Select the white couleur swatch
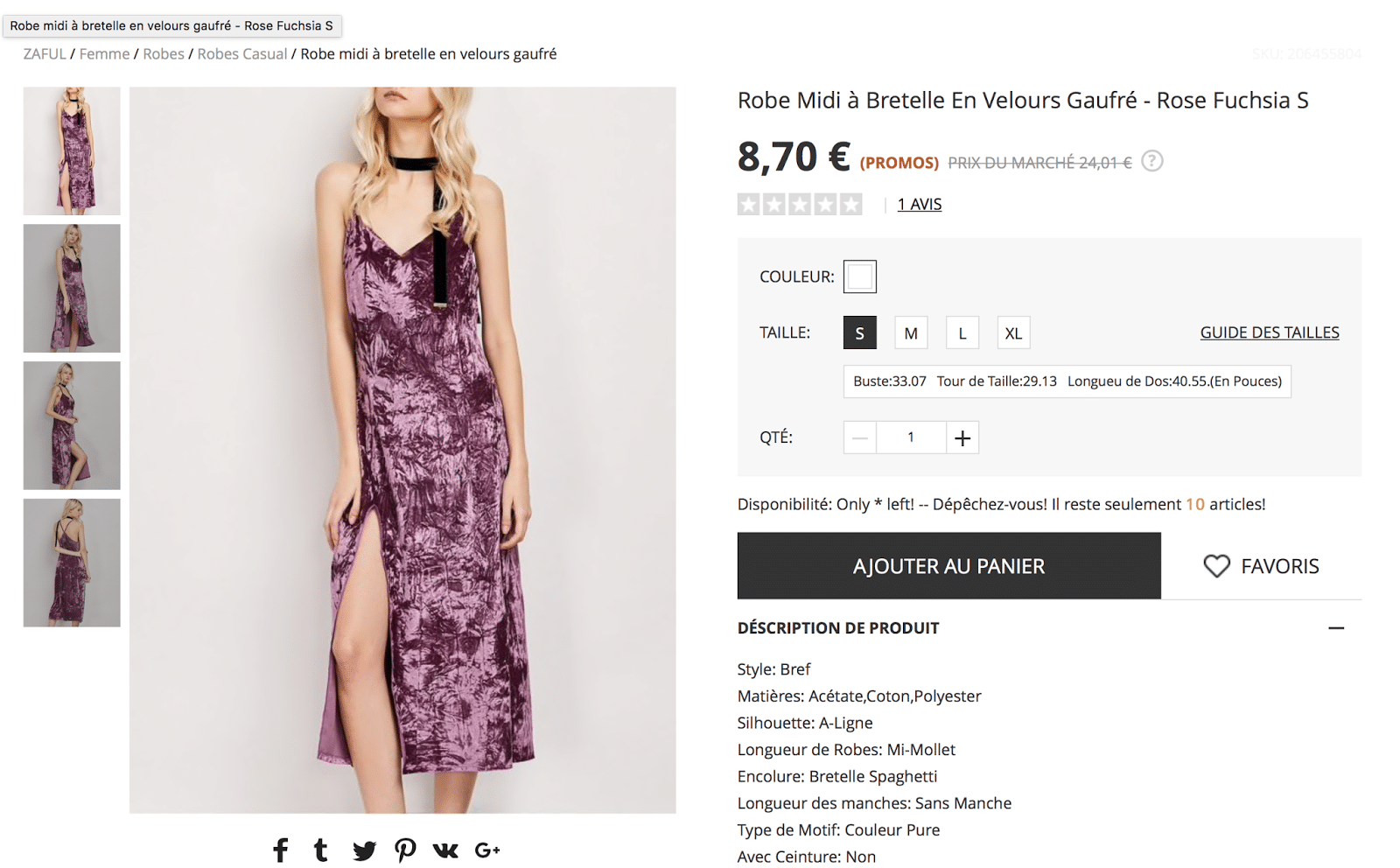This screenshot has width=1400, height=868. (x=859, y=276)
